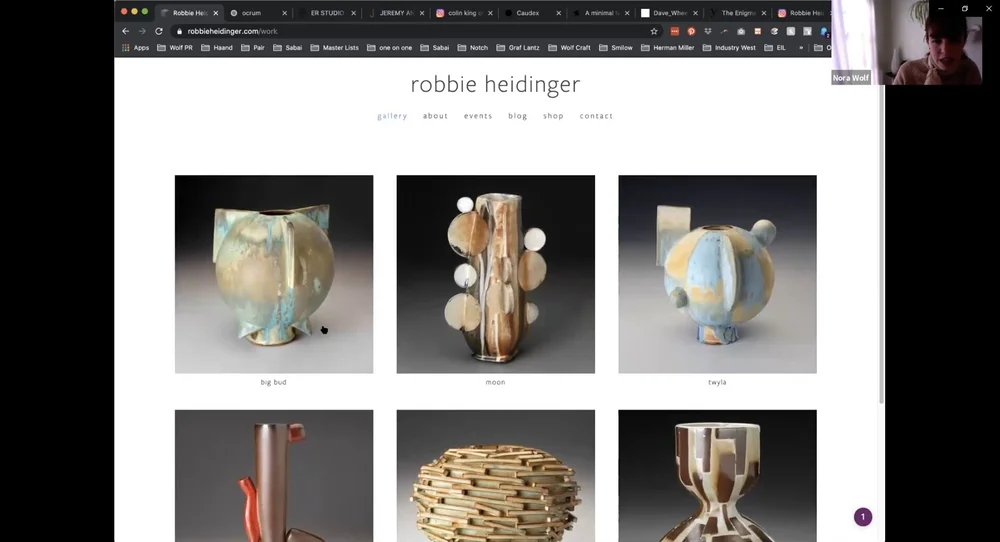The image size is (1000, 542).
Task: Show hidden bookmarks with the double chevron
Action: pos(801,48)
